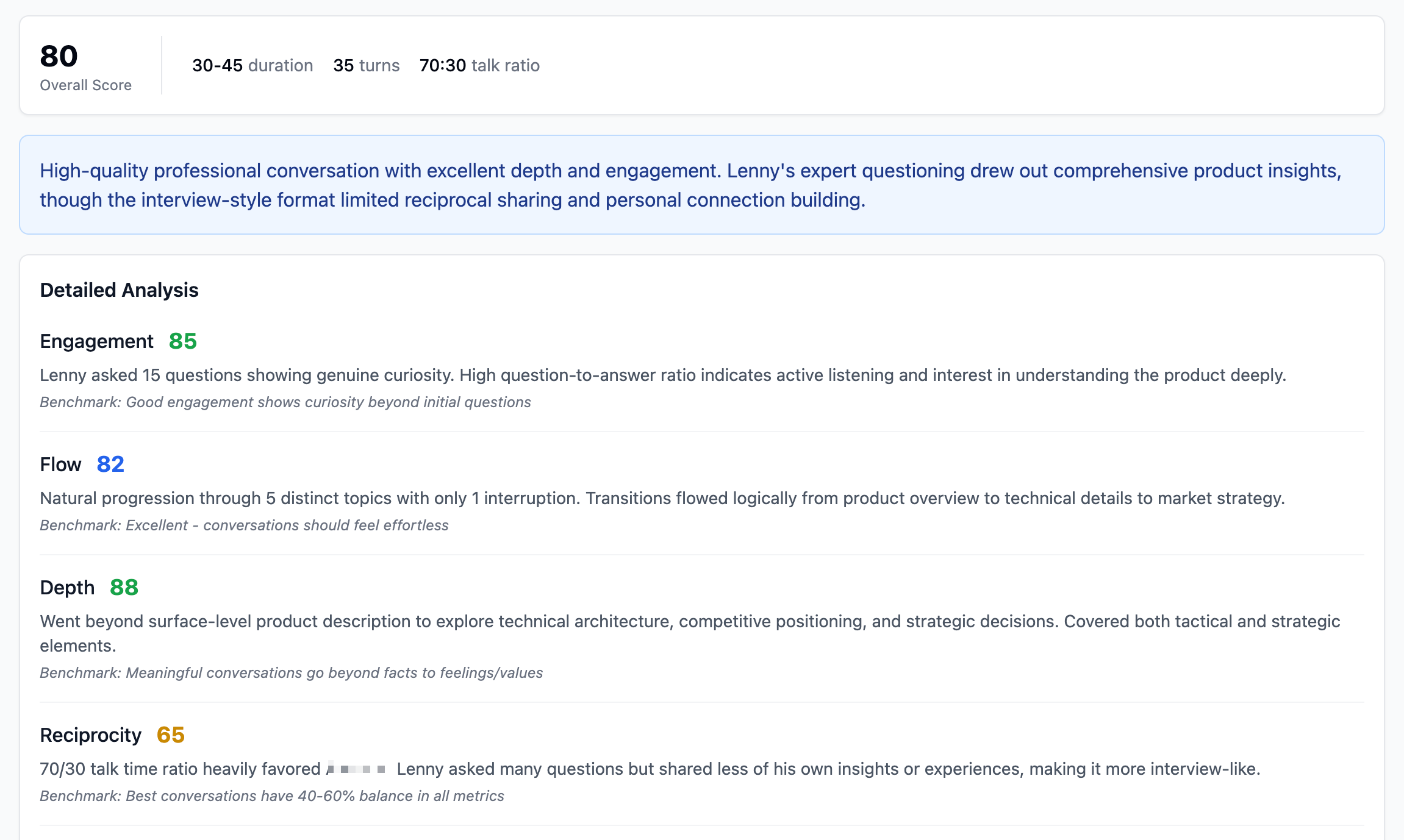This screenshot has height=840, width=1404.
Task: Click the blue conversation summary banner
Action: (x=702, y=185)
